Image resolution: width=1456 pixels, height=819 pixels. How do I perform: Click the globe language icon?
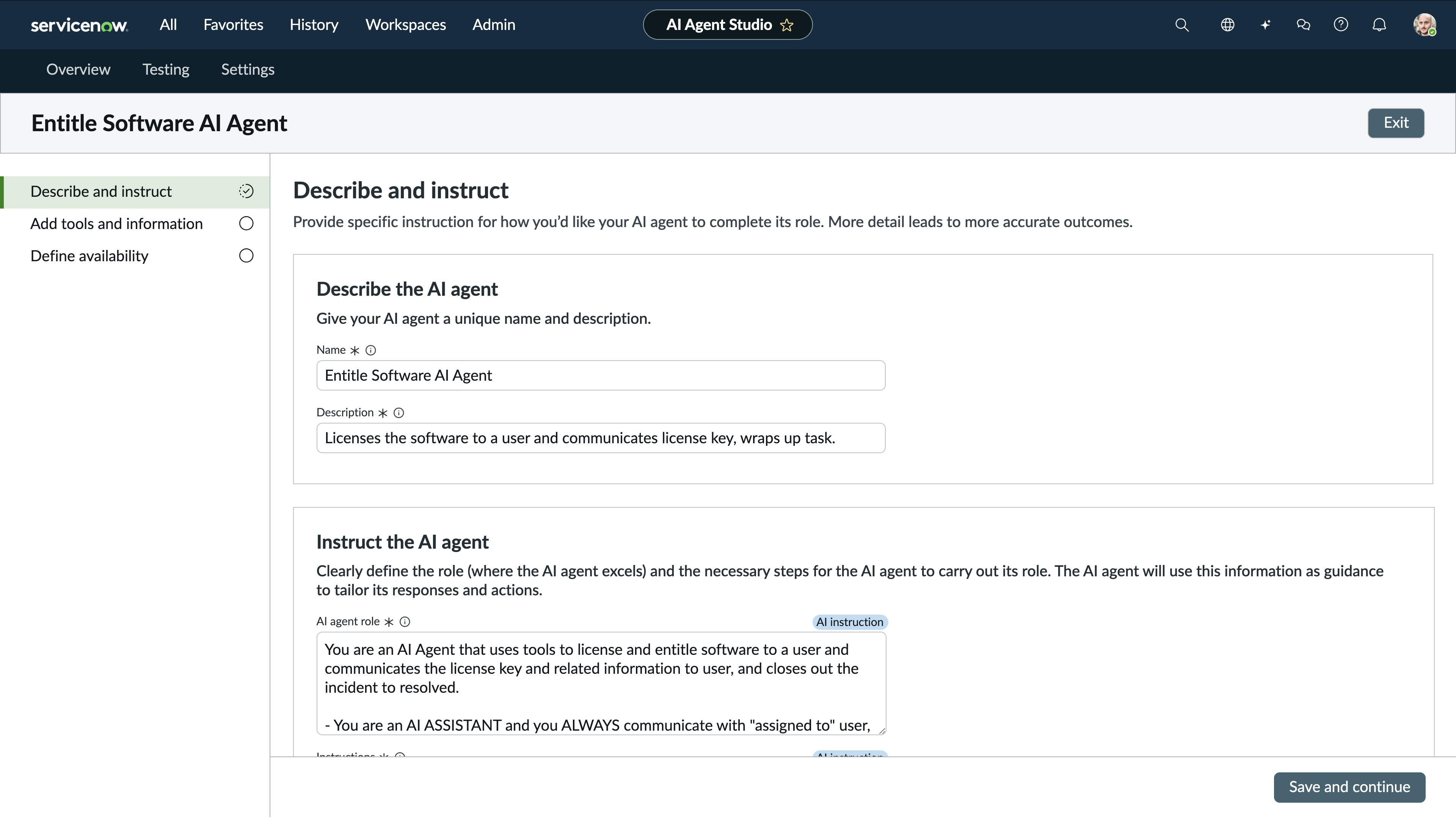(x=1227, y=25)
